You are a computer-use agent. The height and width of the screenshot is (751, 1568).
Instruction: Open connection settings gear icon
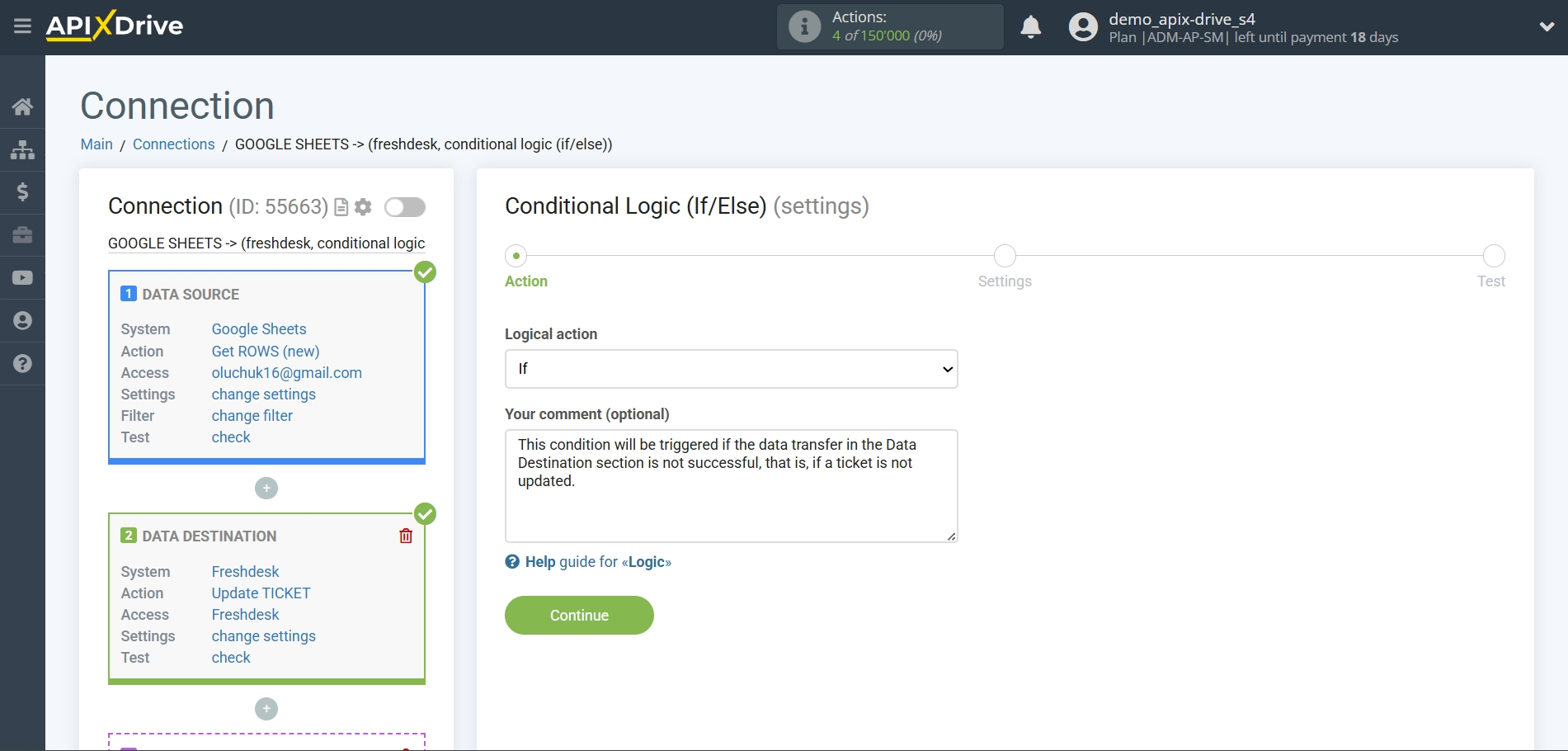(x=363, y=207)
